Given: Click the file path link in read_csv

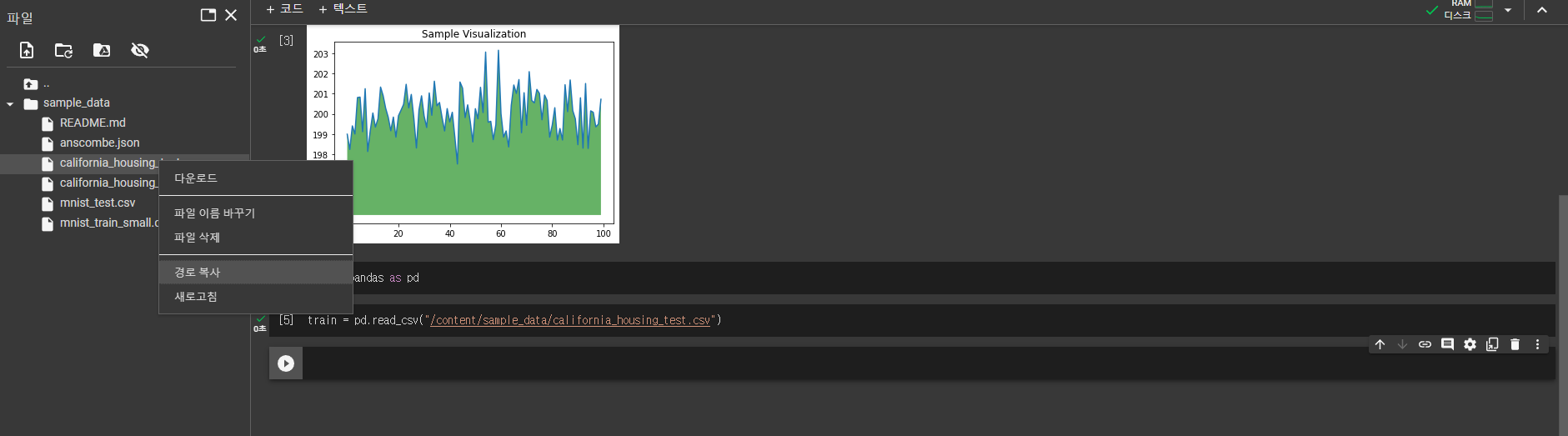Looking at the screenshot, I should tap(571, 320).
